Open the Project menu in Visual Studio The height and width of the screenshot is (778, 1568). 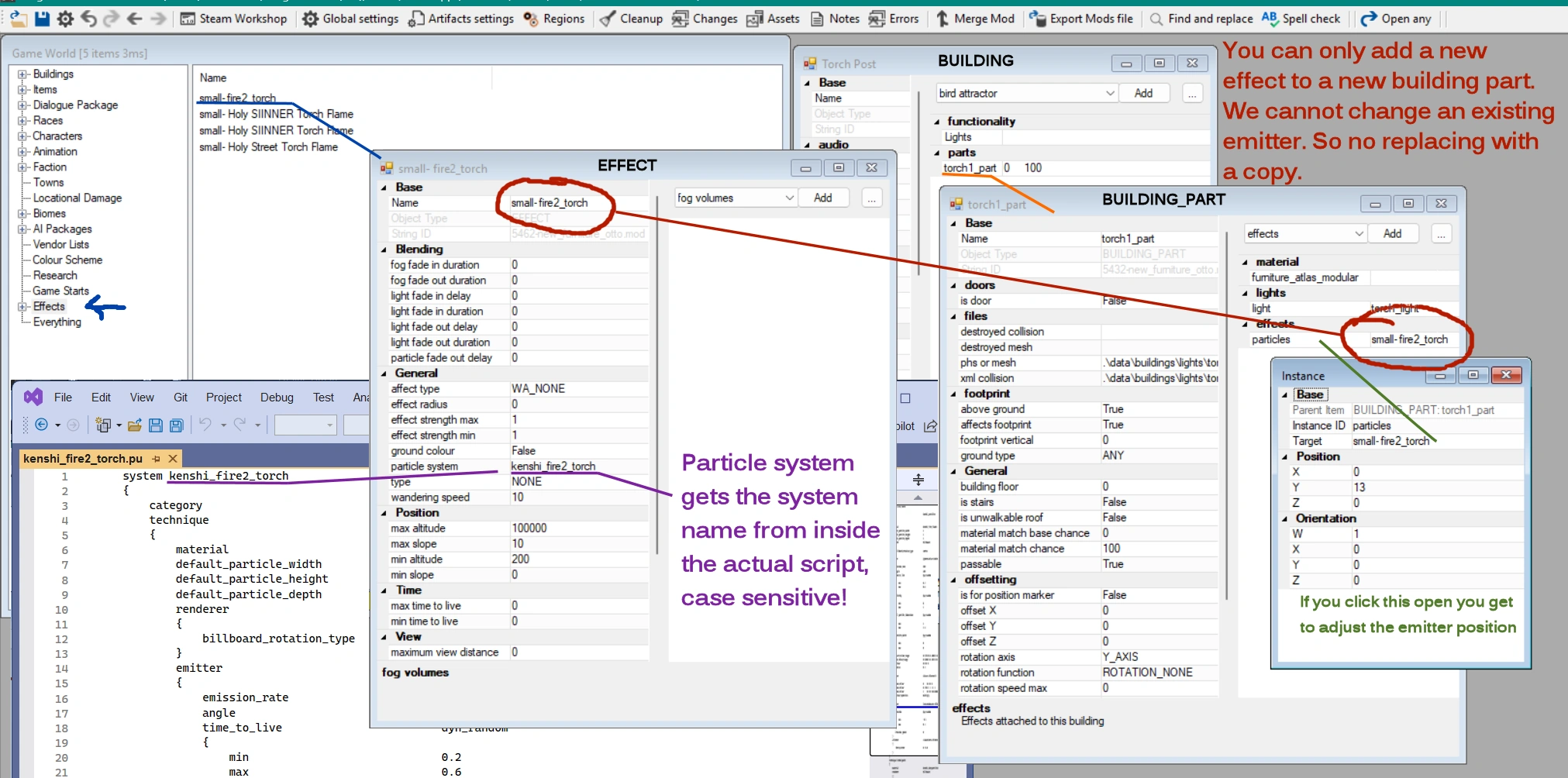tap(224, 398)
